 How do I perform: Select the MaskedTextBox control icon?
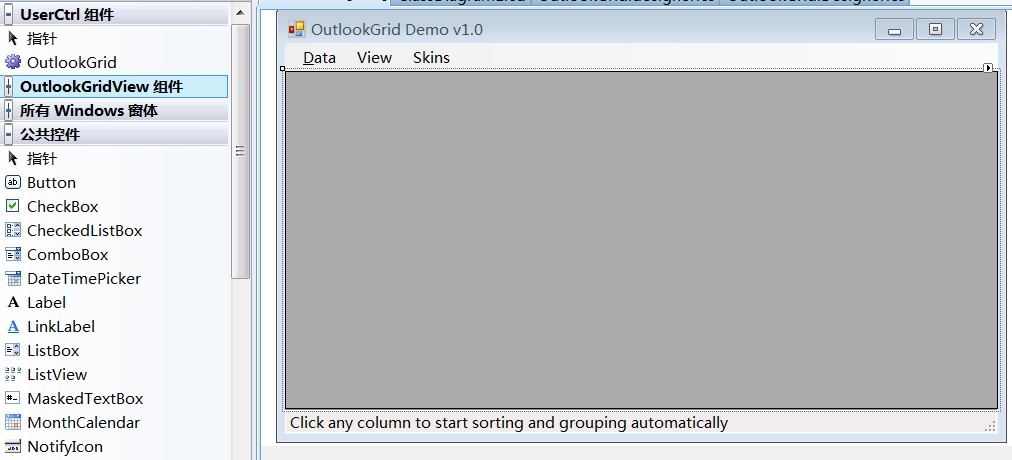coord(12,398)
